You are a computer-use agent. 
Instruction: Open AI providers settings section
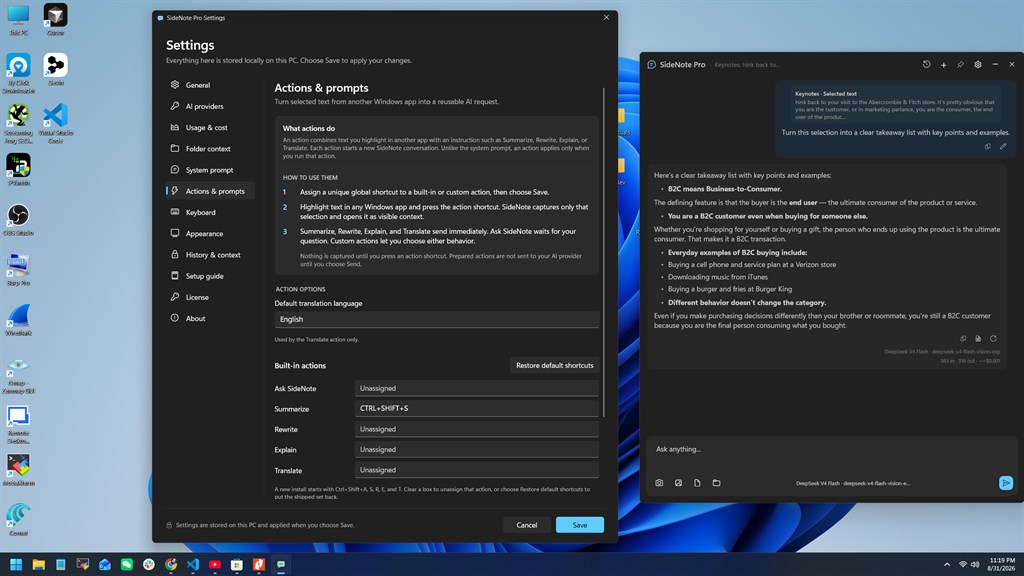pos(210,106)
